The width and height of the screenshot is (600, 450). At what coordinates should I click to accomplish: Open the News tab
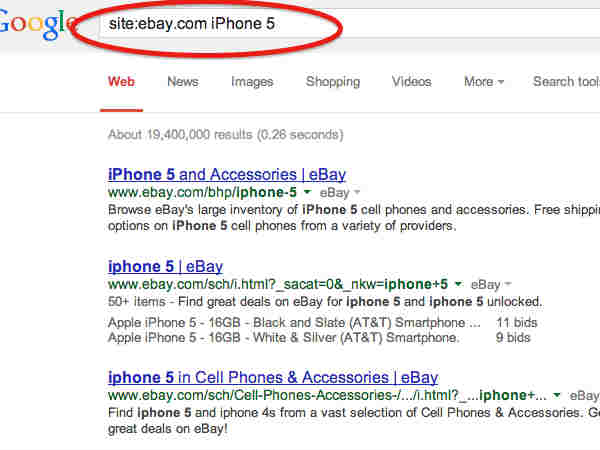pos(183,82)
